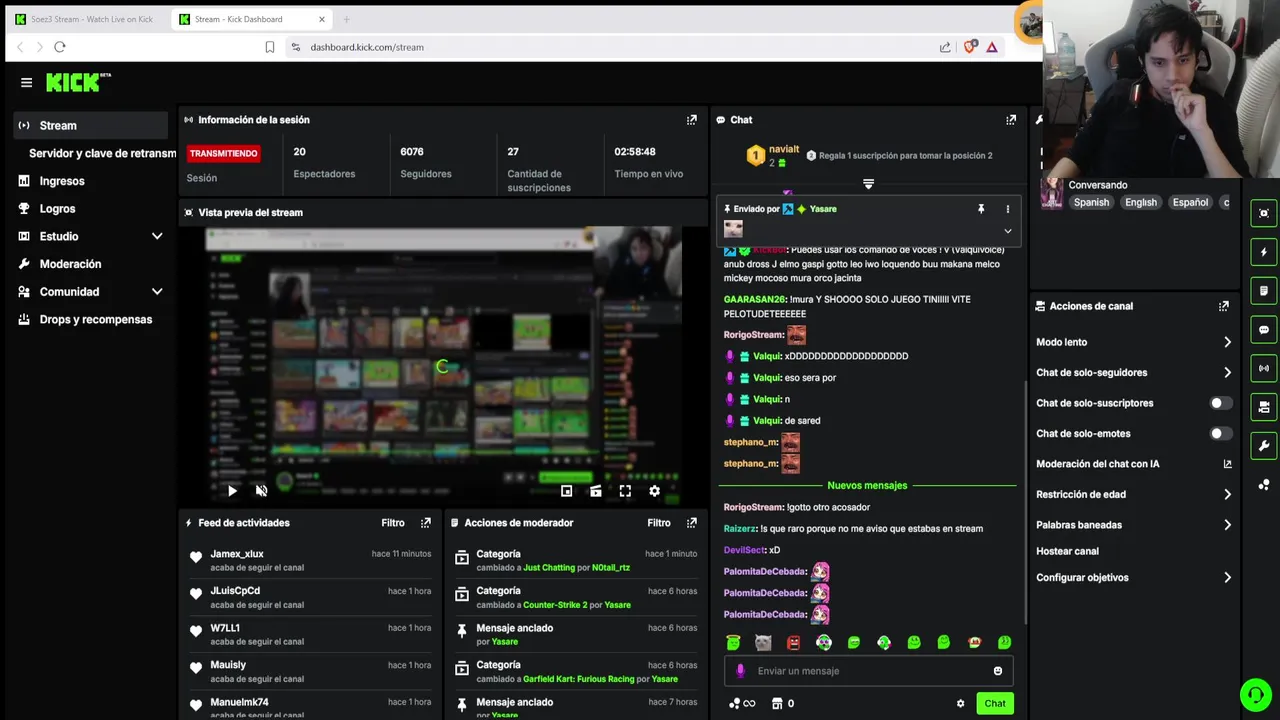1280x720 pixels.
Task: Open the hamburger menu next to Kick logo
Action: [x=27, y=83]
